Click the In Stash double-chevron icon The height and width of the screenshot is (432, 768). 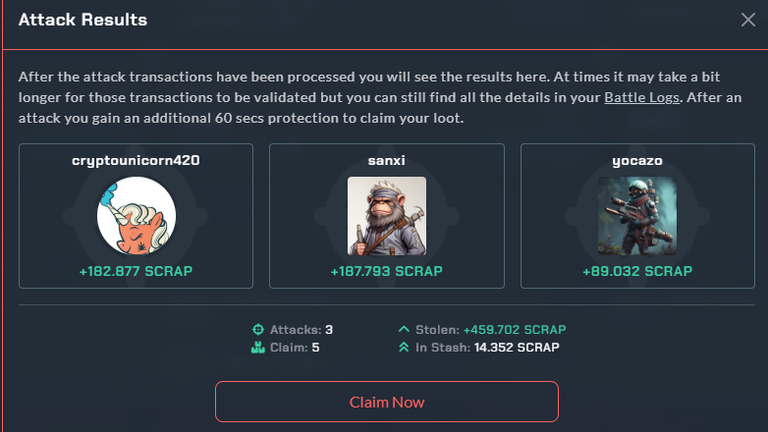pos(404,347)
